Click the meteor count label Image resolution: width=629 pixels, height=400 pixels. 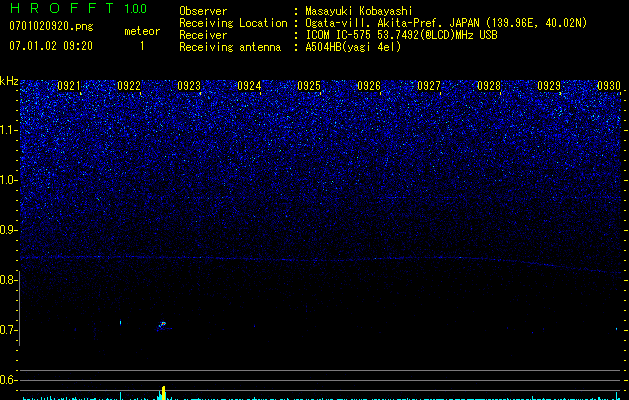[142, 31]
